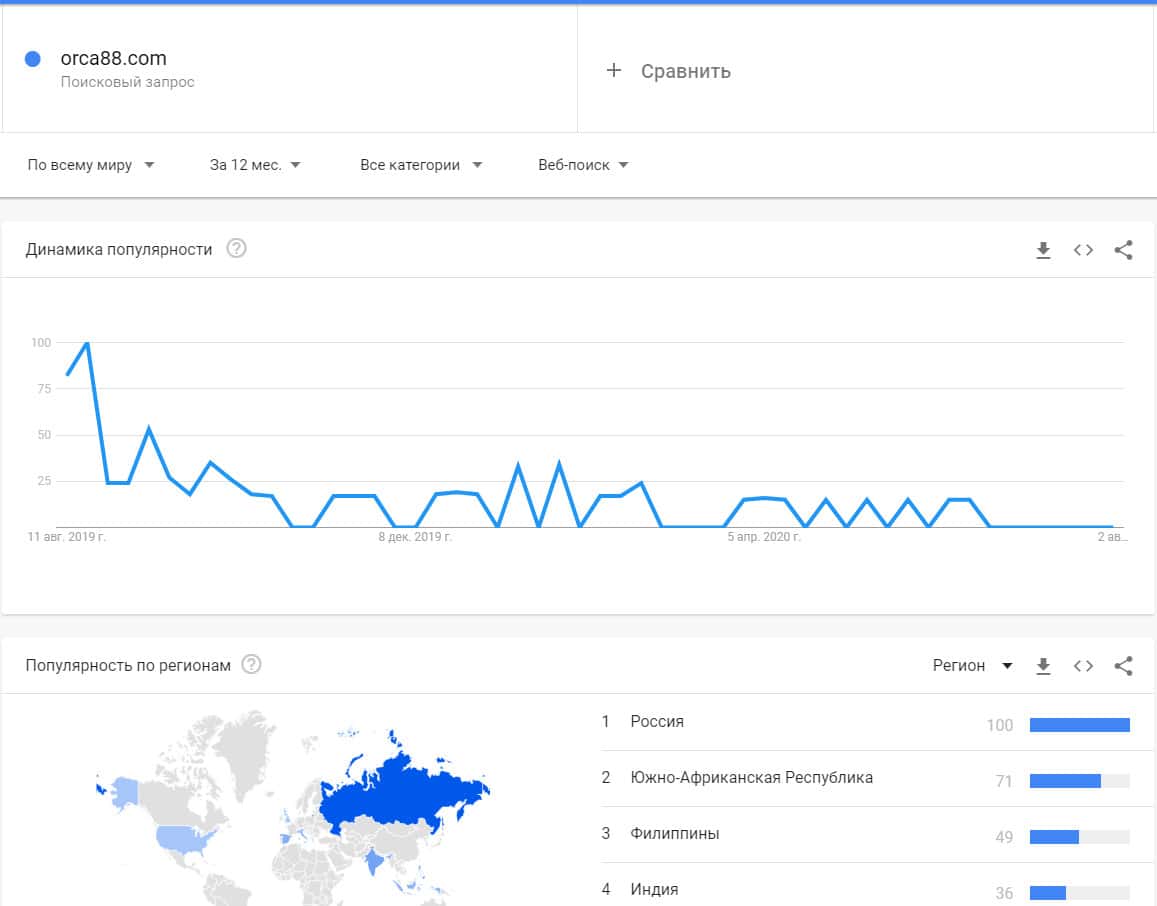Edit the orca88.com search term

pos(113,59)
